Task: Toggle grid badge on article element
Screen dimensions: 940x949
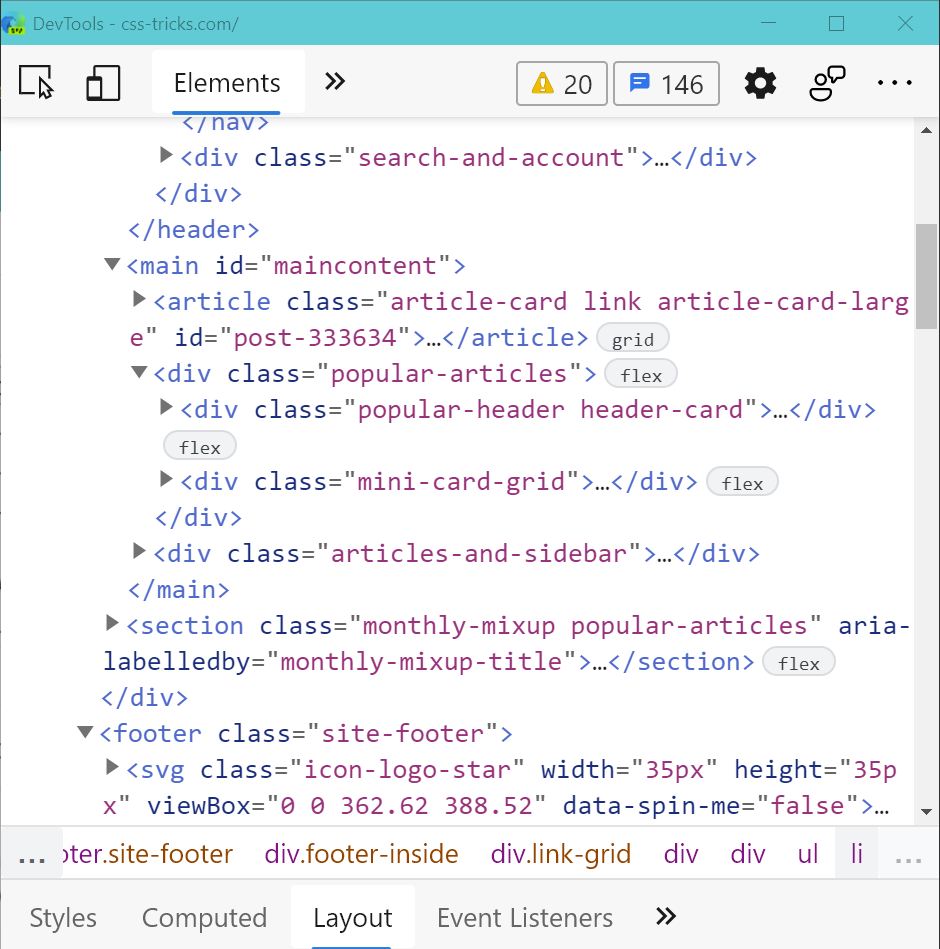Action: pyautogui.click(x=632, y=339)
